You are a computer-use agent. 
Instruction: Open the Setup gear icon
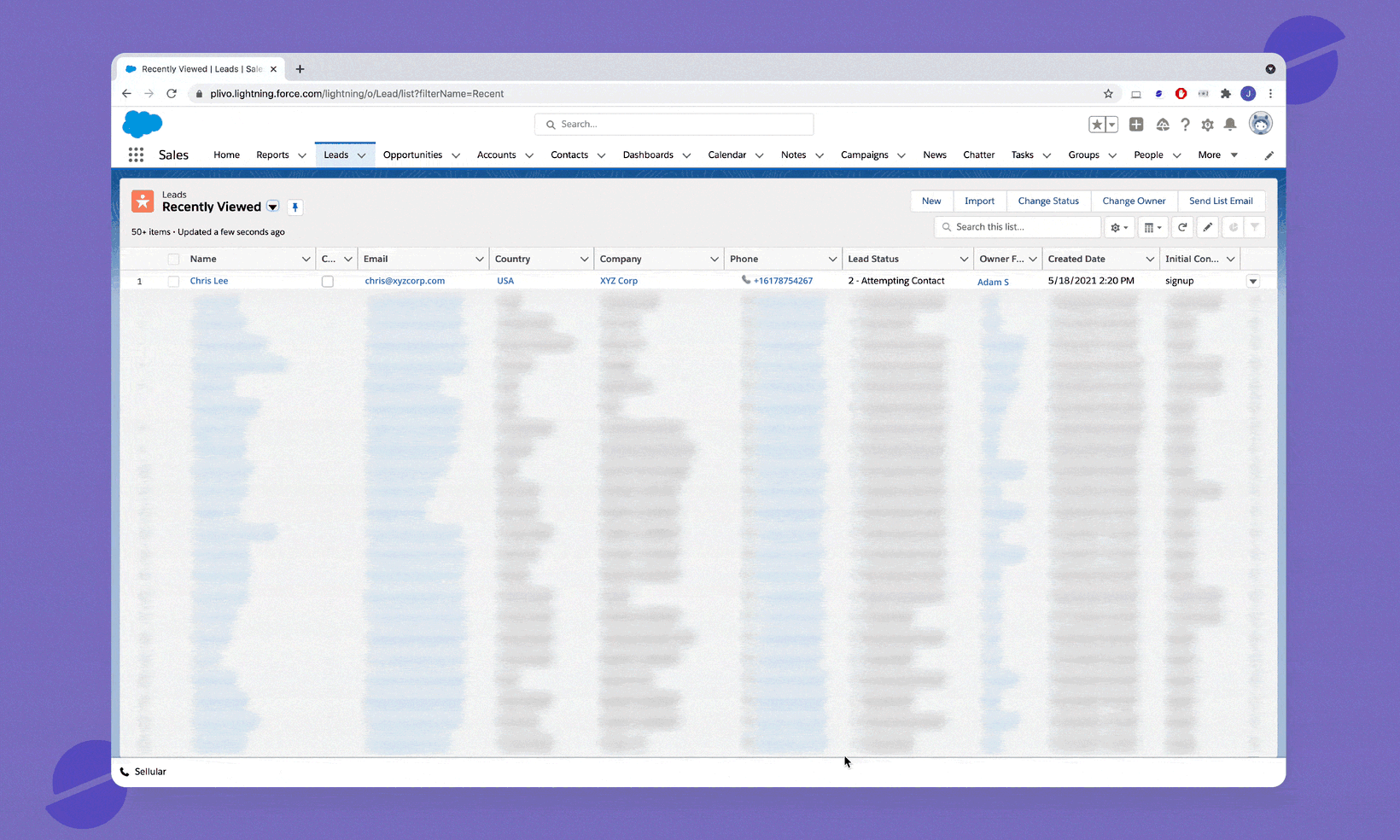tap(1207, 125)
